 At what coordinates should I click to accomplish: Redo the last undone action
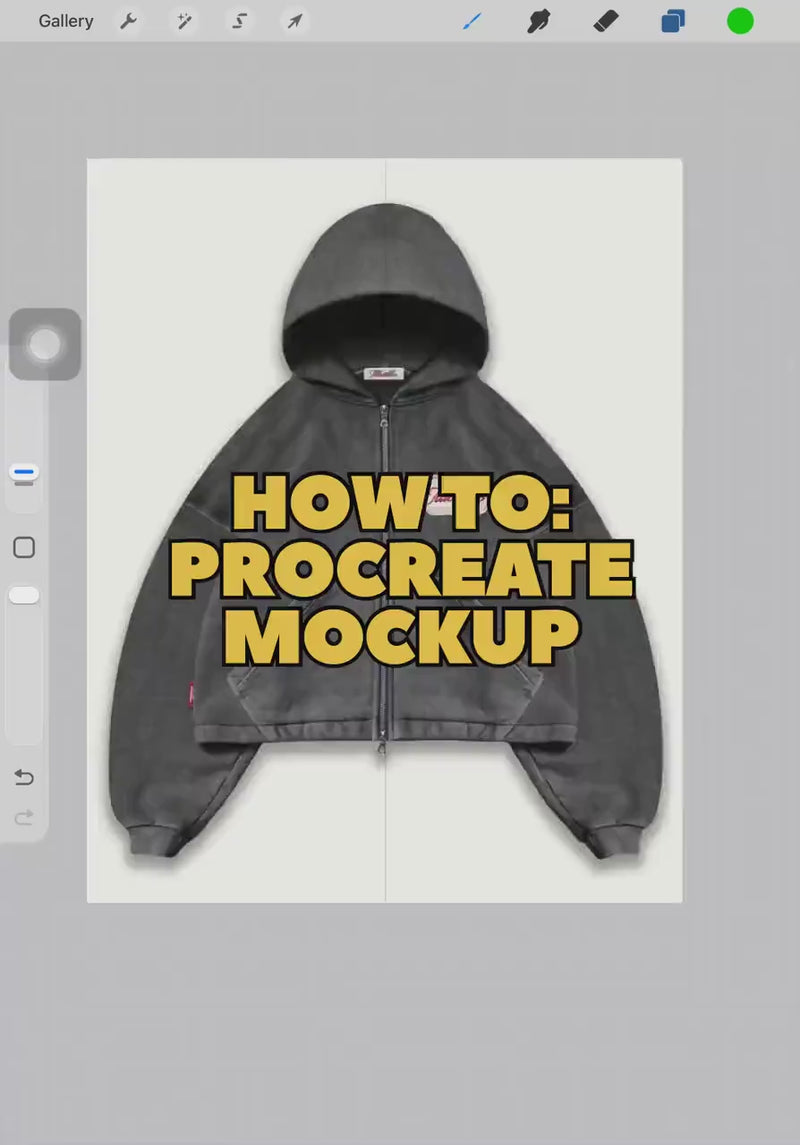point(24,818)
